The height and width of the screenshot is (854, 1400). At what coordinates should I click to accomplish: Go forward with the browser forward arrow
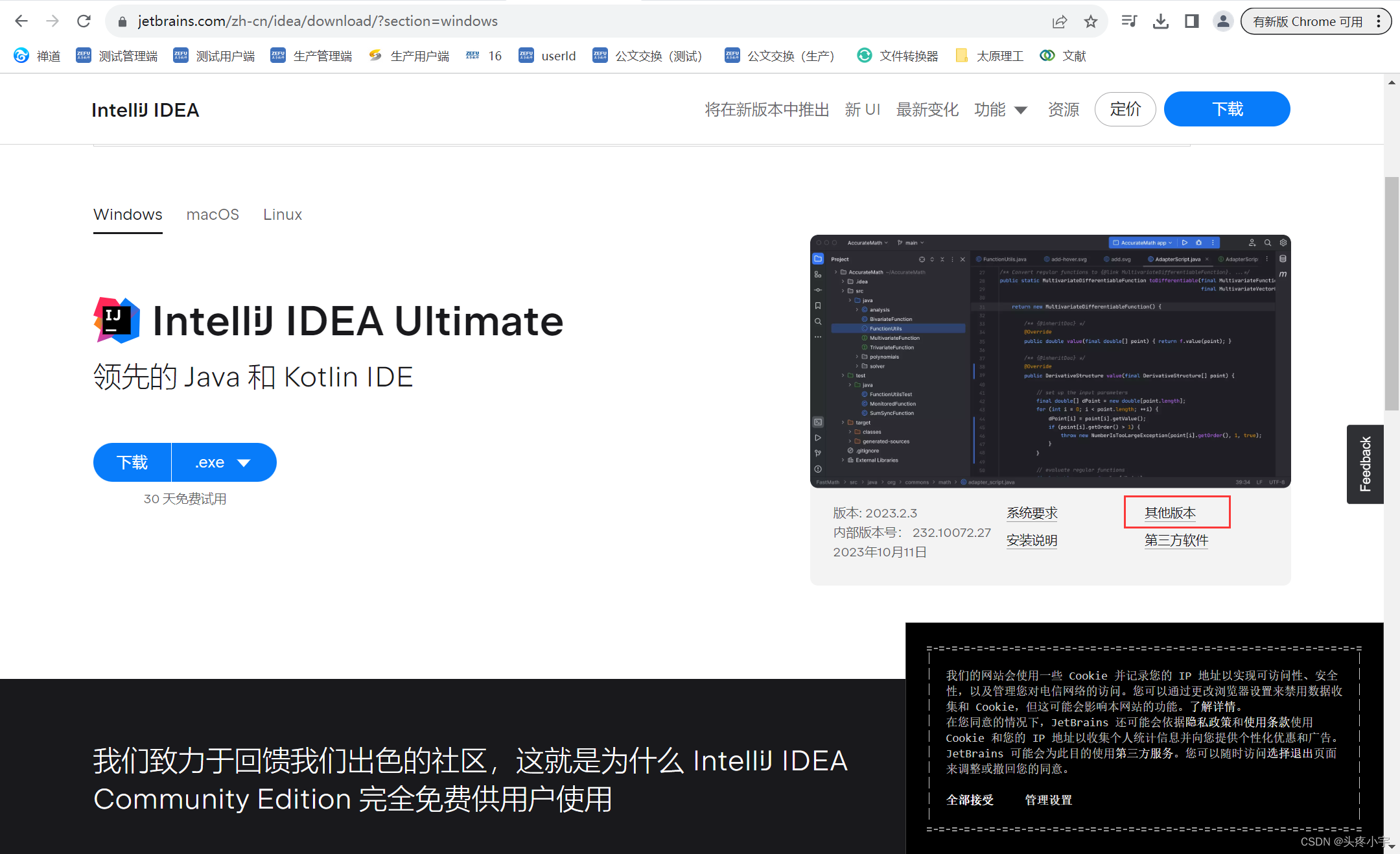tap(52, 21)
